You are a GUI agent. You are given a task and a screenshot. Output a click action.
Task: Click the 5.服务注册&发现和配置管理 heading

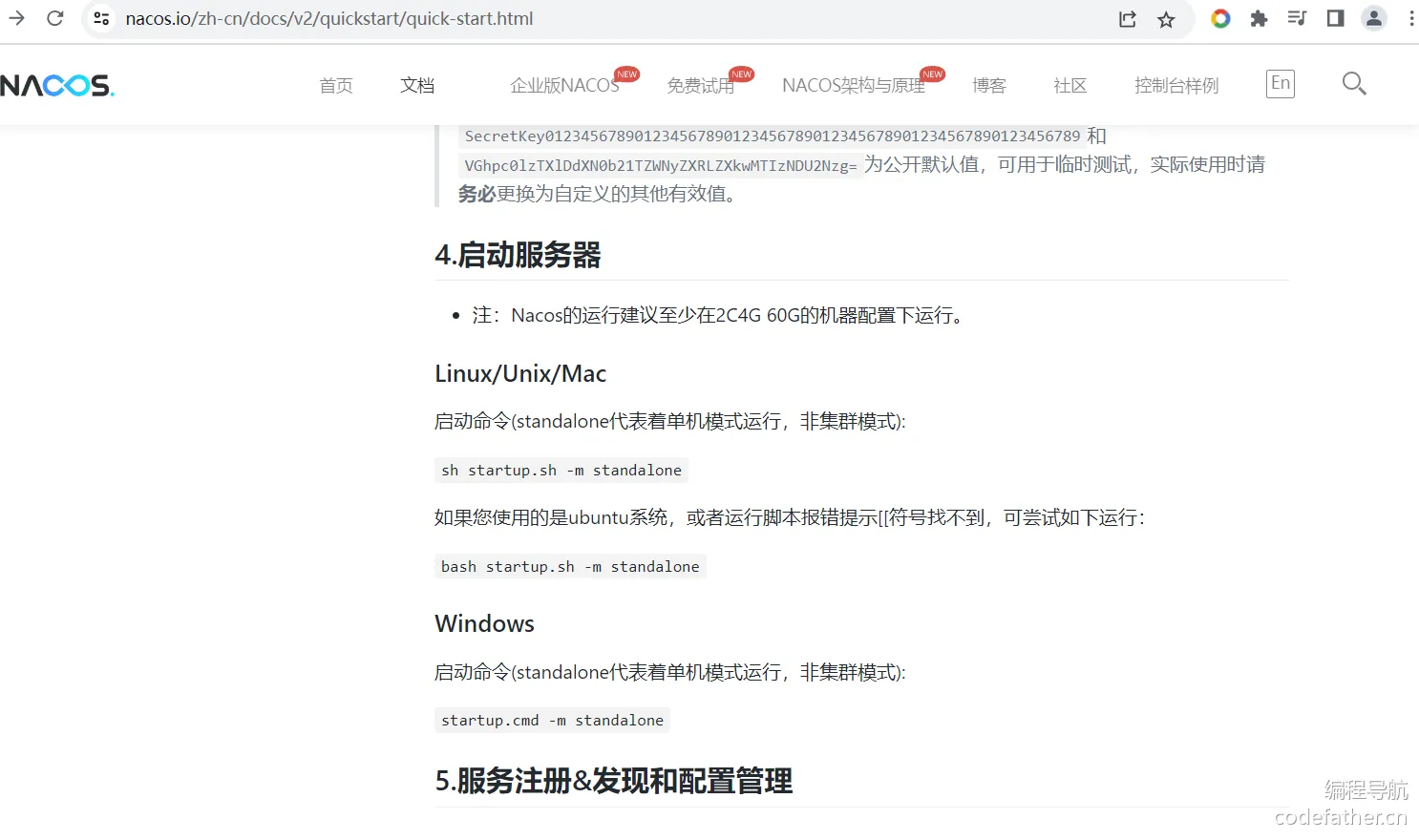point(613,781)
